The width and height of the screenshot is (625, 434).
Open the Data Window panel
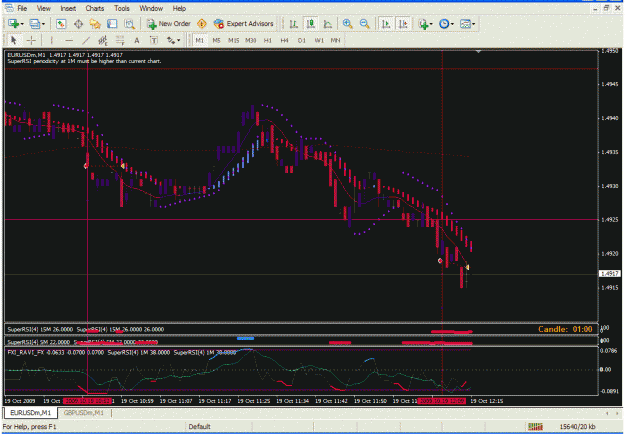78,24
